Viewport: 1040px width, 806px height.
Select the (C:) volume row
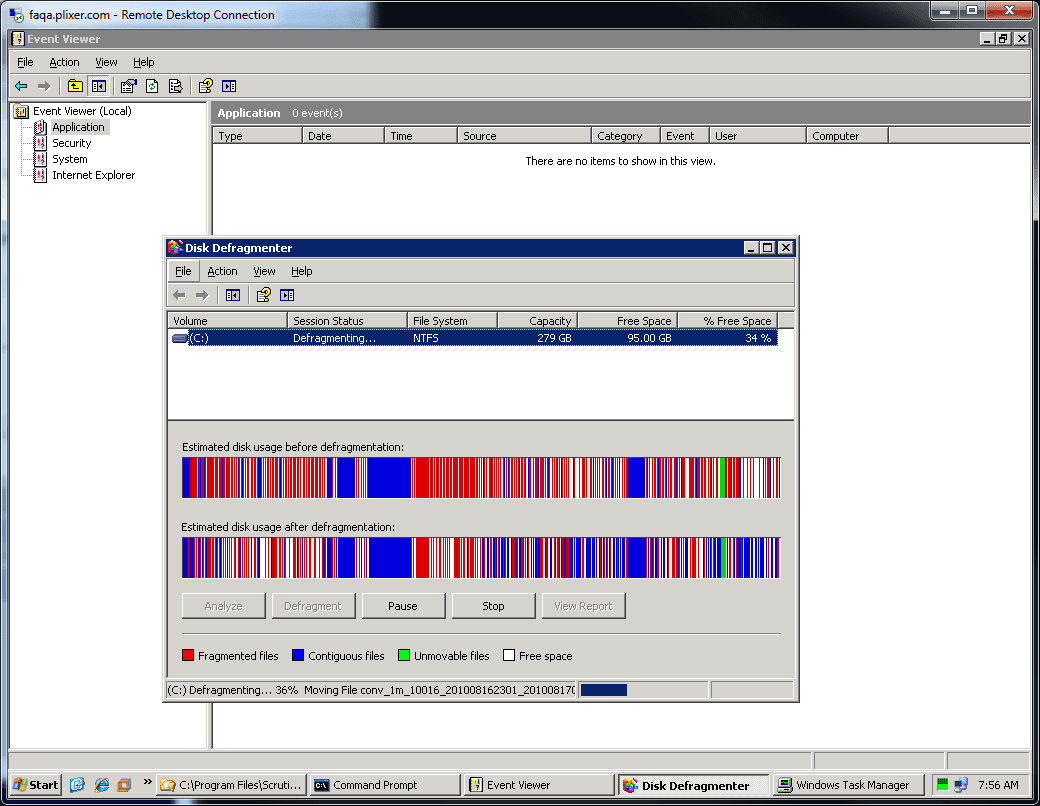(473, 338)
